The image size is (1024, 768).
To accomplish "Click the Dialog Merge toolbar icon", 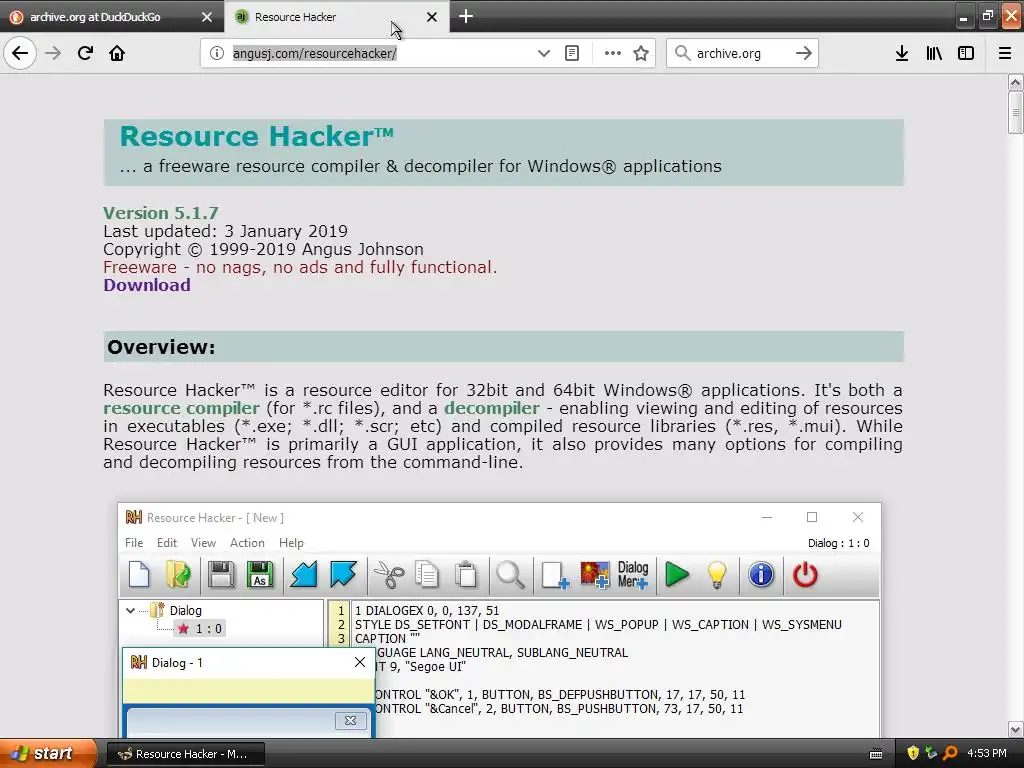I will [x=633, y=575].
